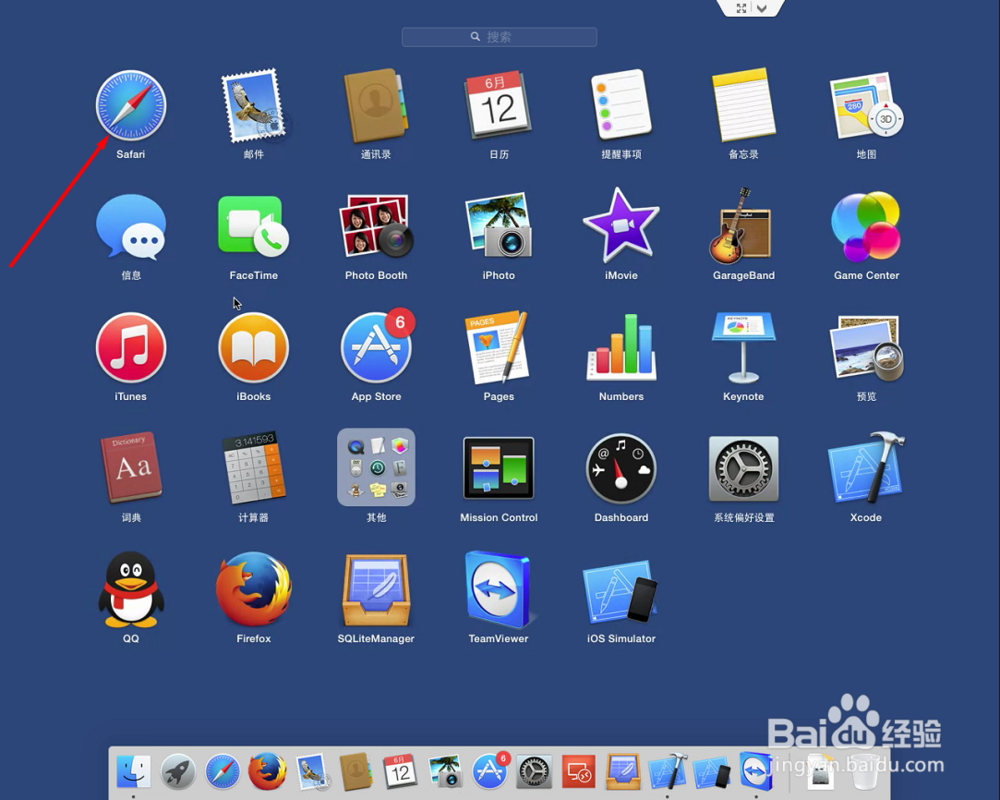This screenshot has height=800, width=1000.
Task: Launch Firefox from Launchpad grid
Action: point(253,589)
